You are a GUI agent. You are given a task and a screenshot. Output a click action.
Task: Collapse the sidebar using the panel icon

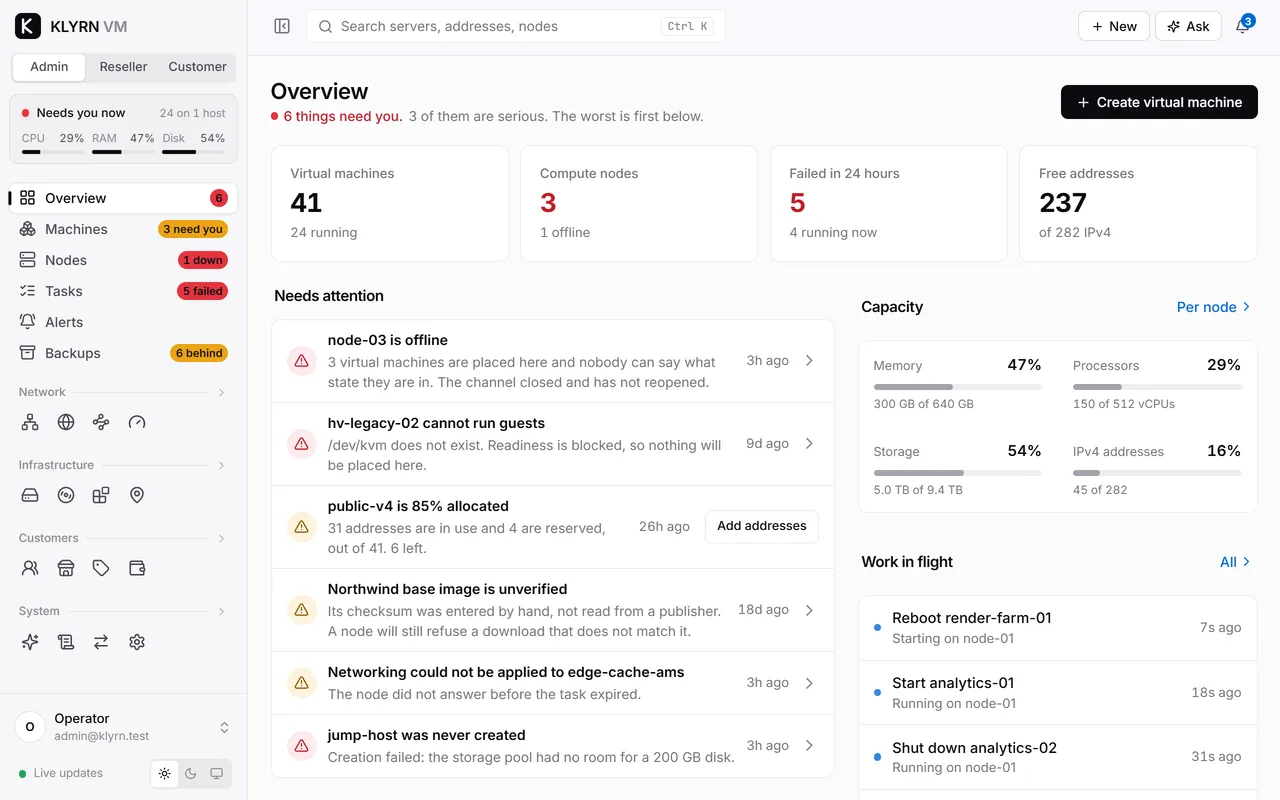pos(282,26)
